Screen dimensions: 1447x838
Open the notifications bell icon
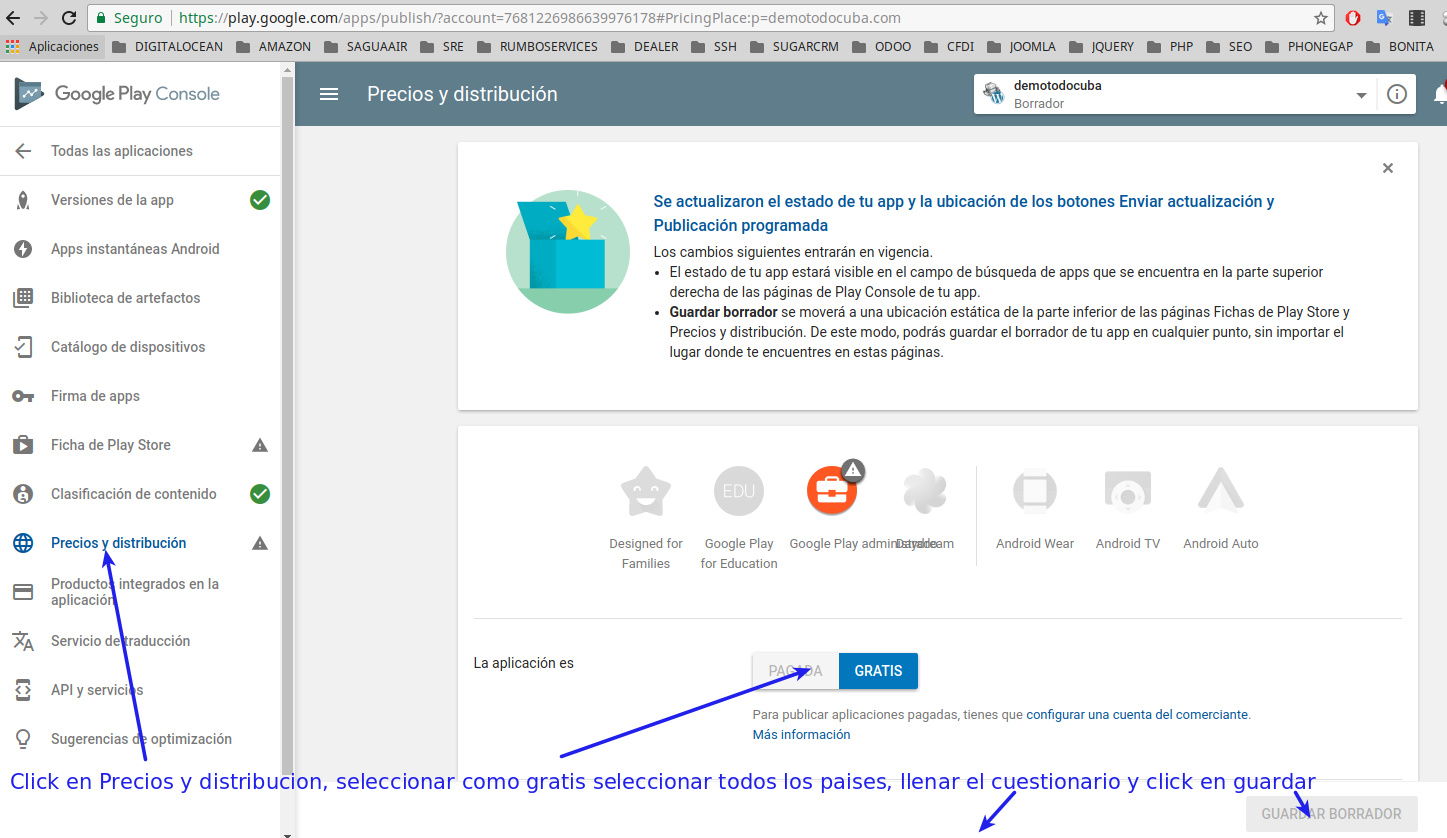1440,94
